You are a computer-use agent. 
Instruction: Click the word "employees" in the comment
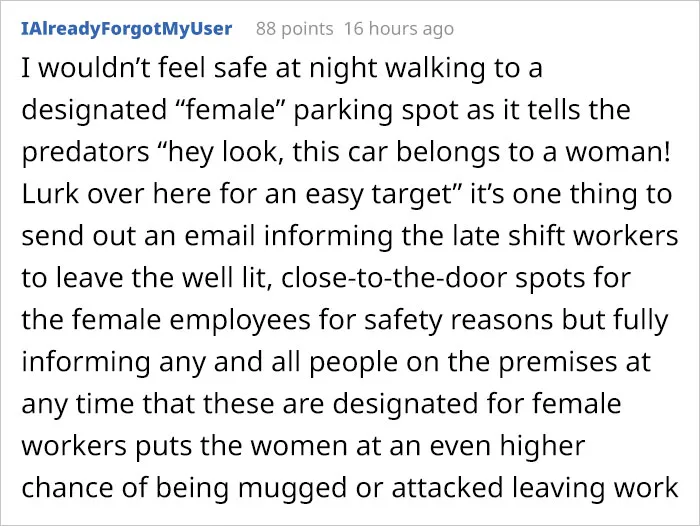(x=240, y=320)
